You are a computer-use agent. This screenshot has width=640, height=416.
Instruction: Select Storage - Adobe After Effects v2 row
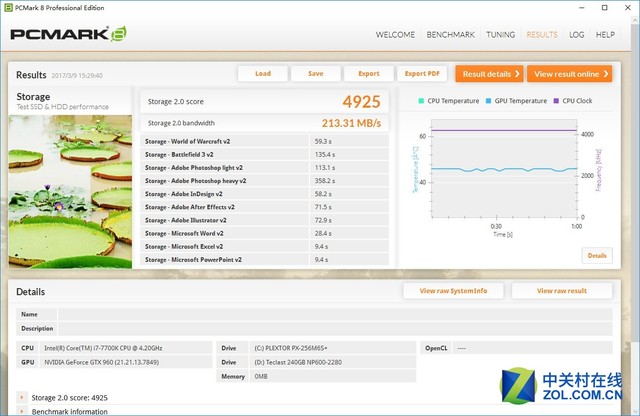(x=264, y=207)
